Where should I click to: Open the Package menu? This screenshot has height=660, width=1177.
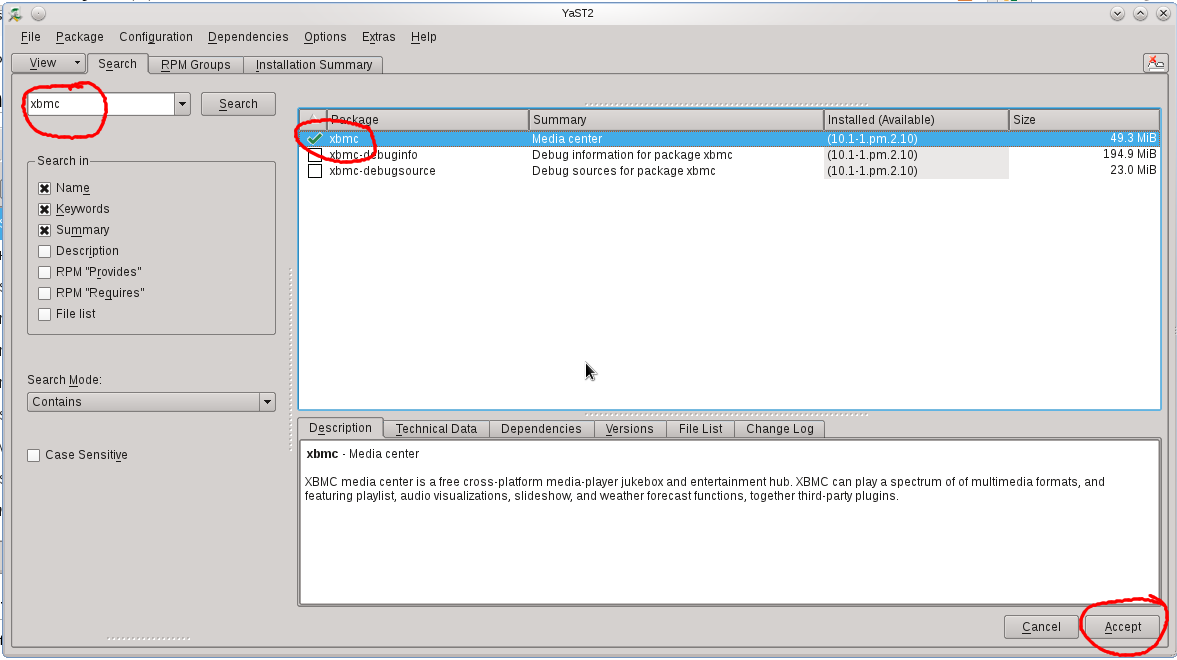pos(80,37)
